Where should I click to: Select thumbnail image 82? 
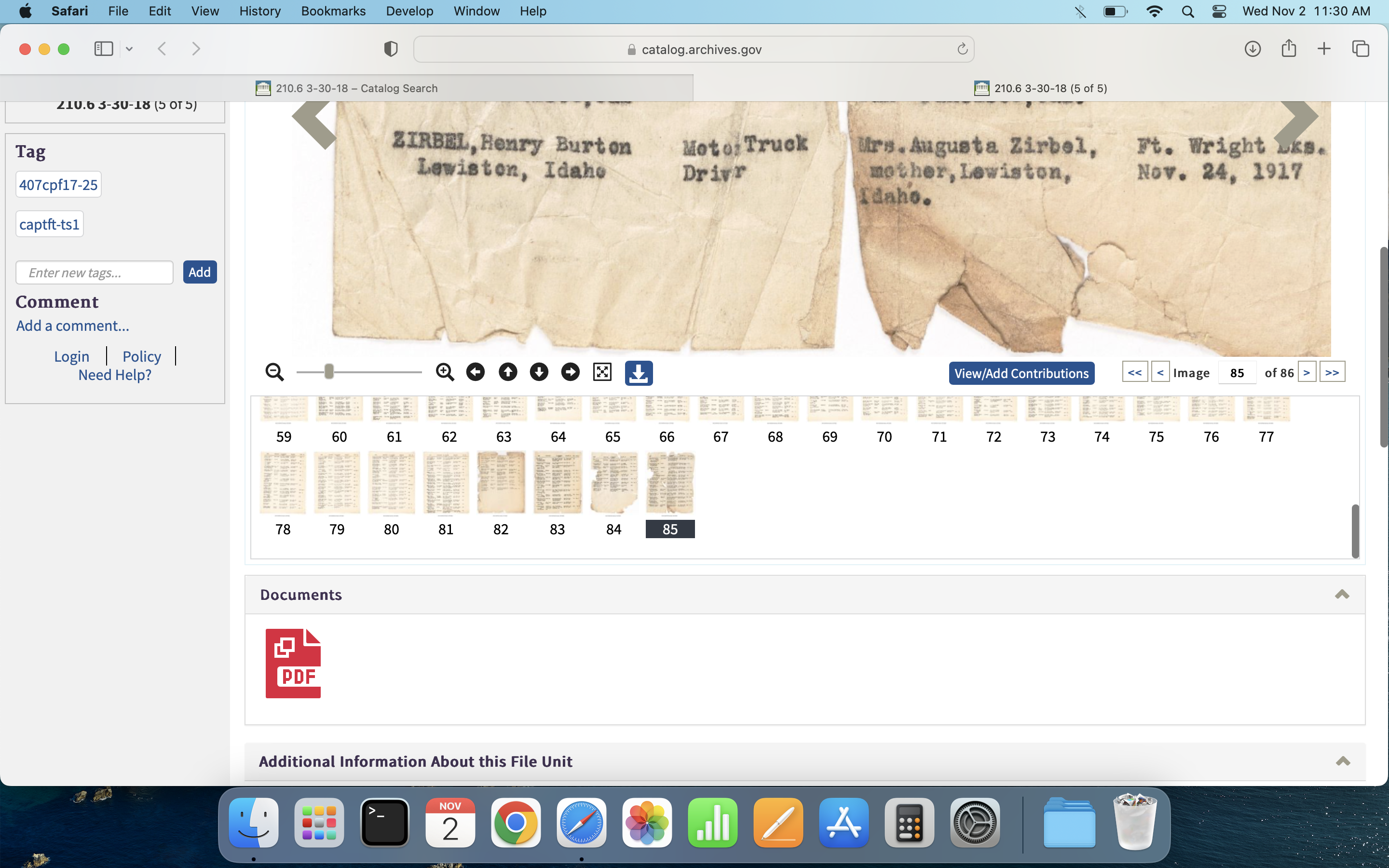pyautogui.click(x=501, y=483)
